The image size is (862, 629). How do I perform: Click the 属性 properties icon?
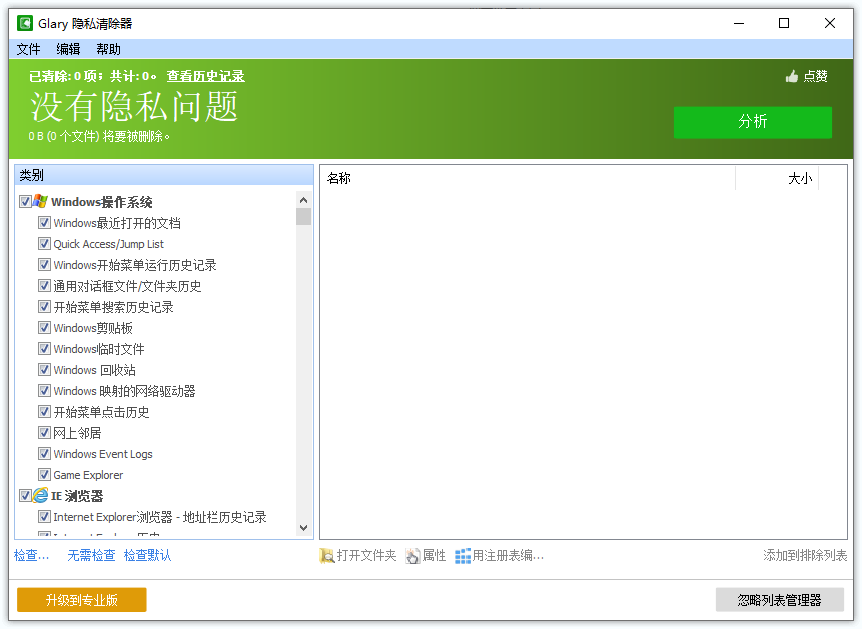(412, 556)
